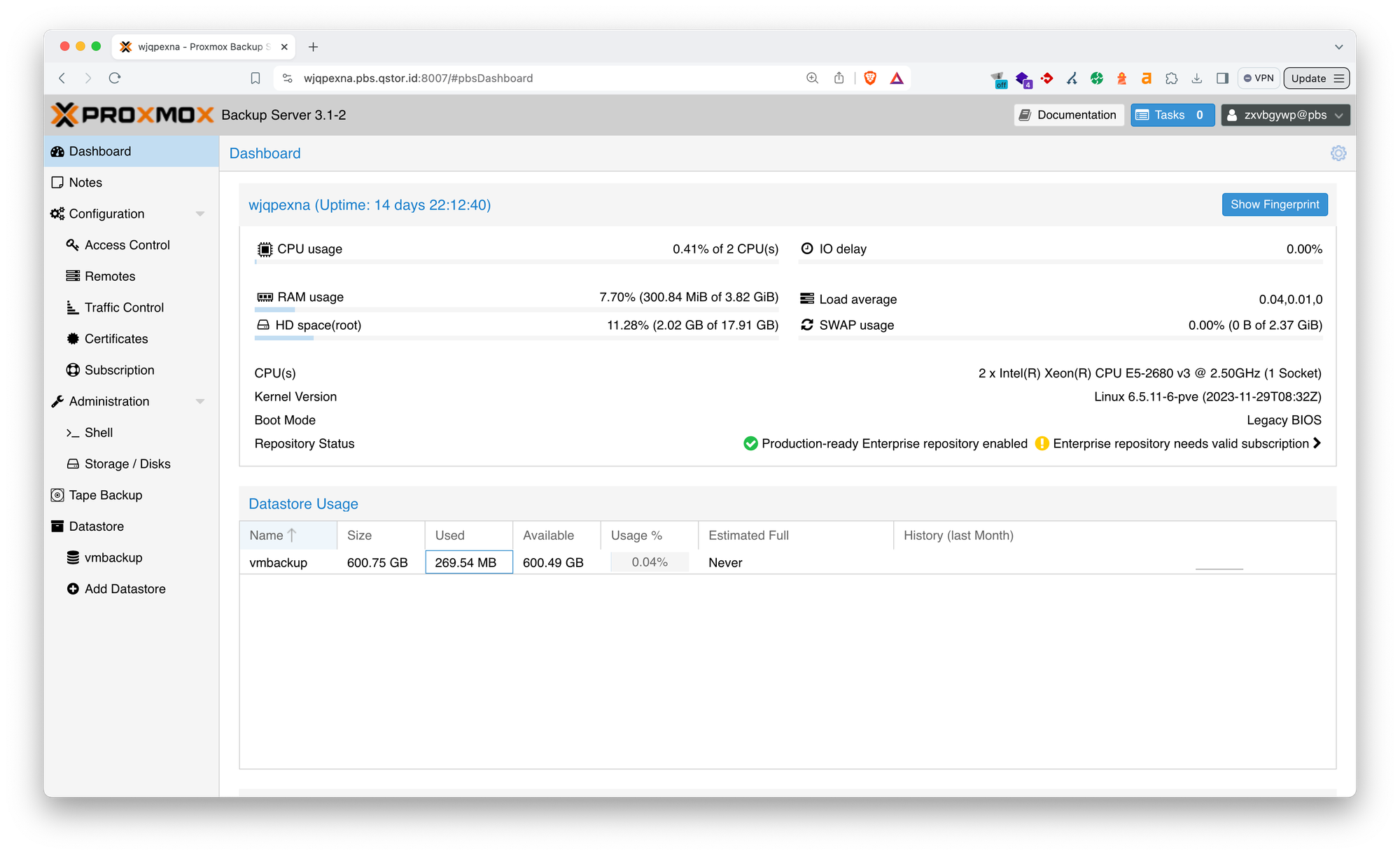Click yellow warning subscription icon
The image size is (1400, 855).
pyautogui.click(x=1042, y=443)
